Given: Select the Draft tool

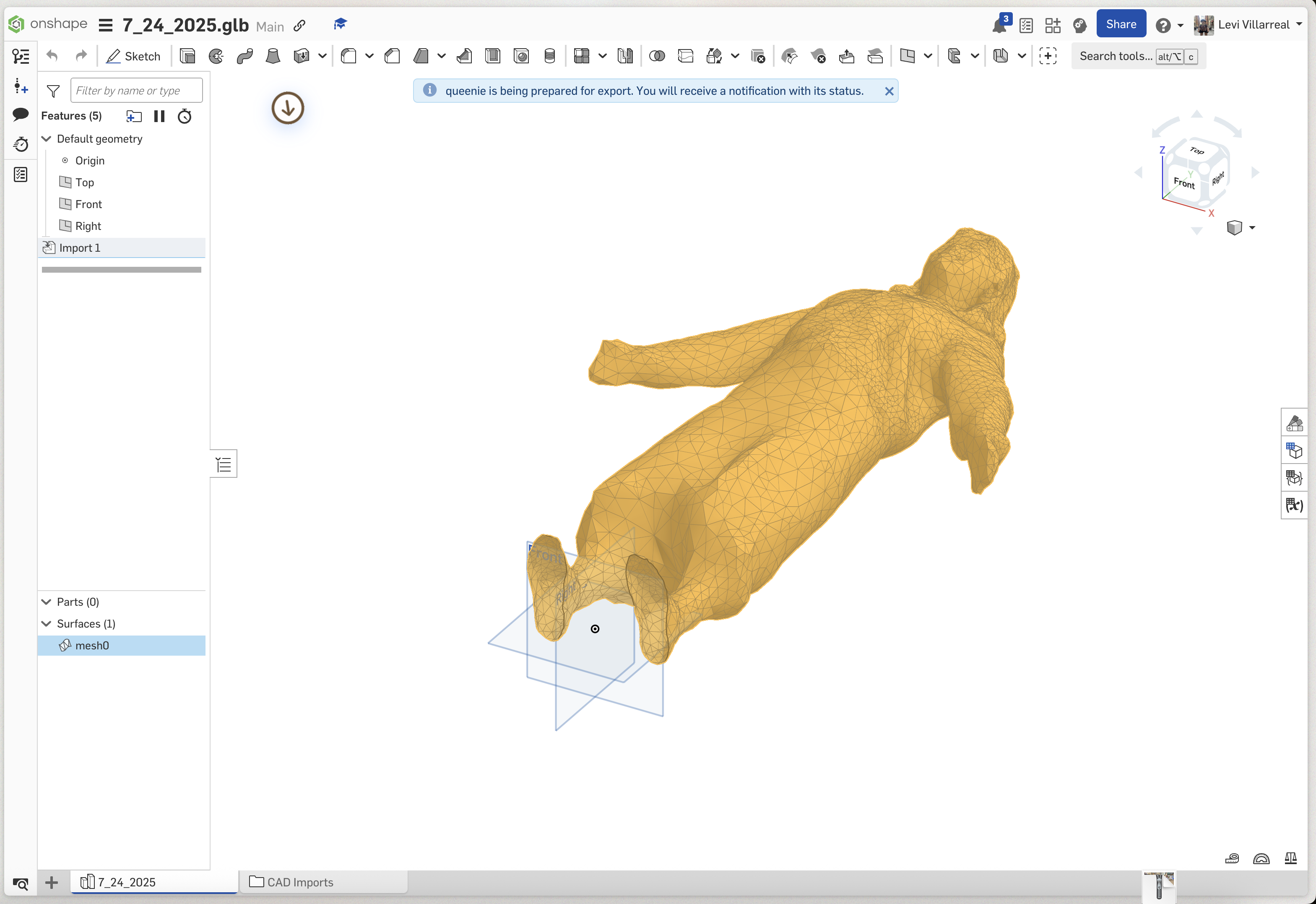Looking at the screenshot, I should 421,56.
